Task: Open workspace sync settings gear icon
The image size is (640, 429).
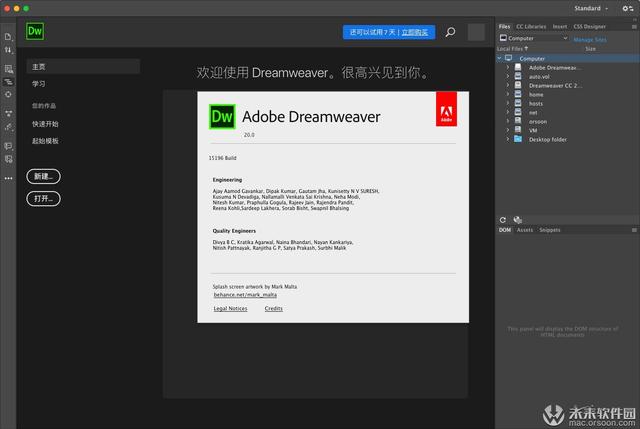Action: coord(627,8)
